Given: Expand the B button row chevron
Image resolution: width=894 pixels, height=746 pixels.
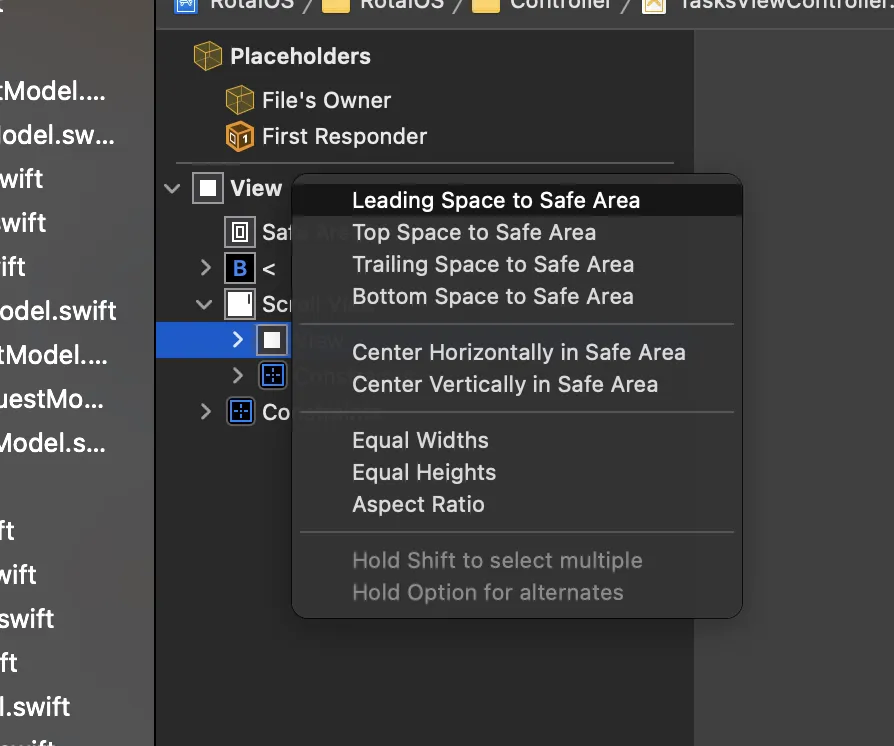Looking at the screenshot, I should coord(206,268).
